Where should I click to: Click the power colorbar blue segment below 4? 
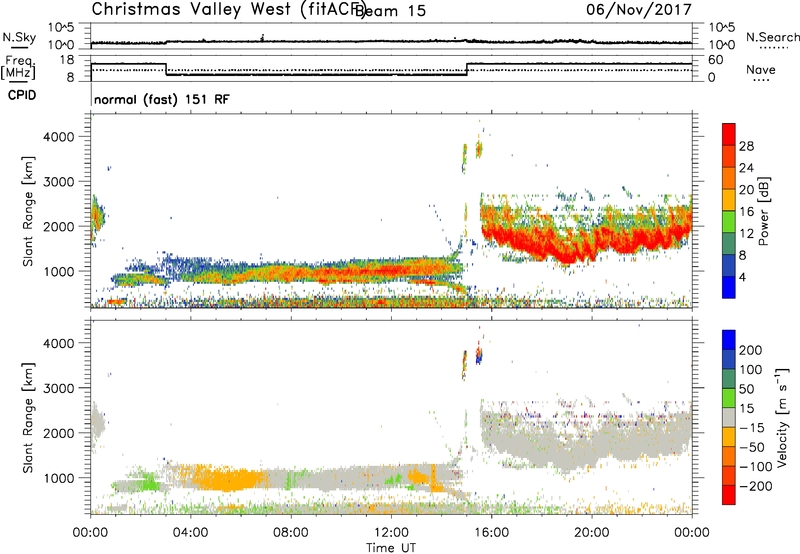click(729, 287)
